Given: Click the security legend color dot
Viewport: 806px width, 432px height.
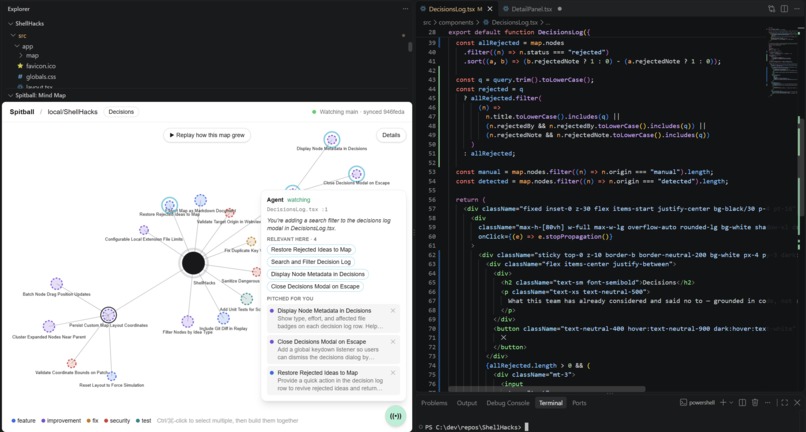Looking at the screenshot, I should (106, 421).
